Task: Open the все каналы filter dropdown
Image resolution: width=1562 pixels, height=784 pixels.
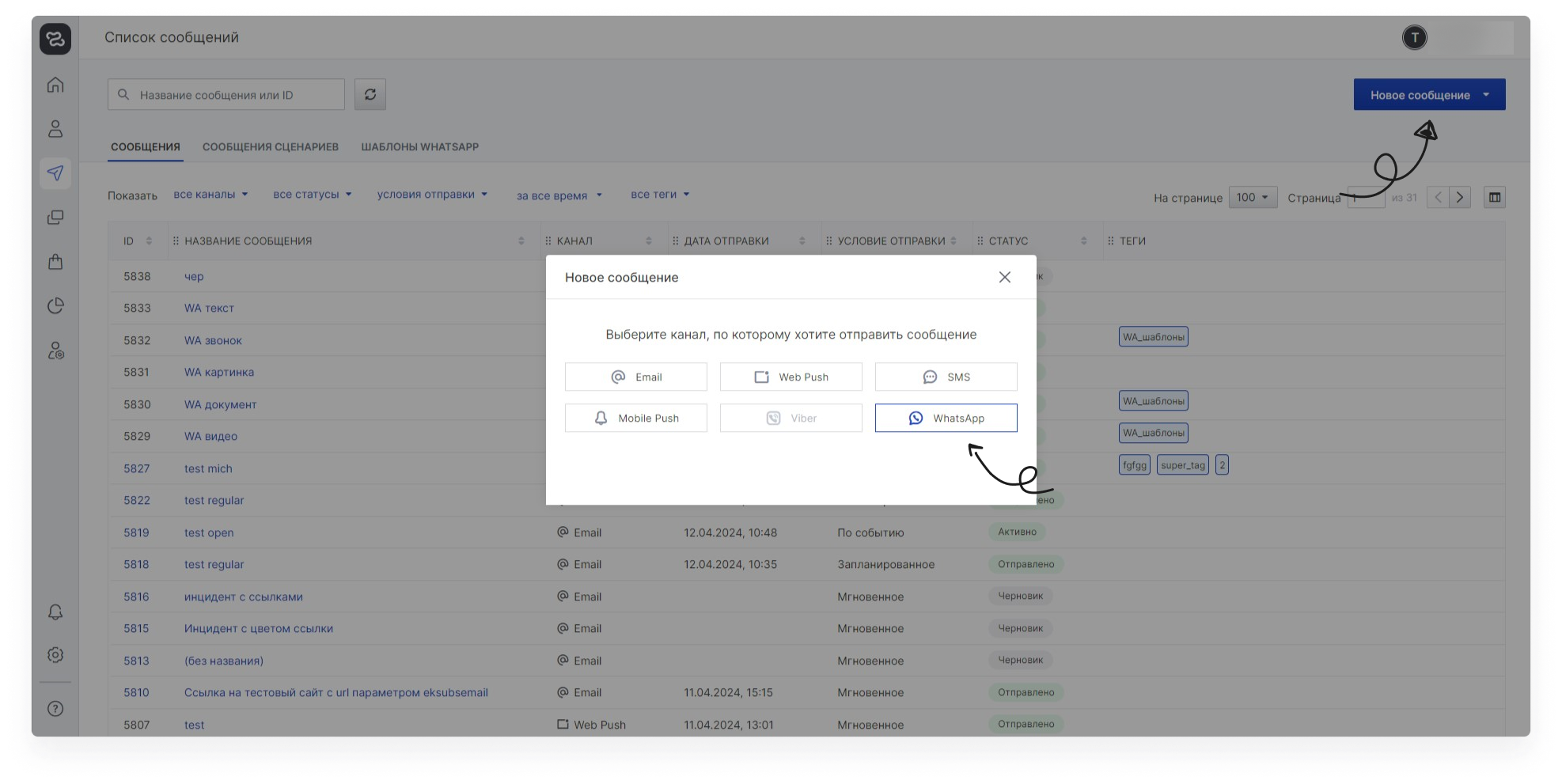Action: [x=210, y=195]
